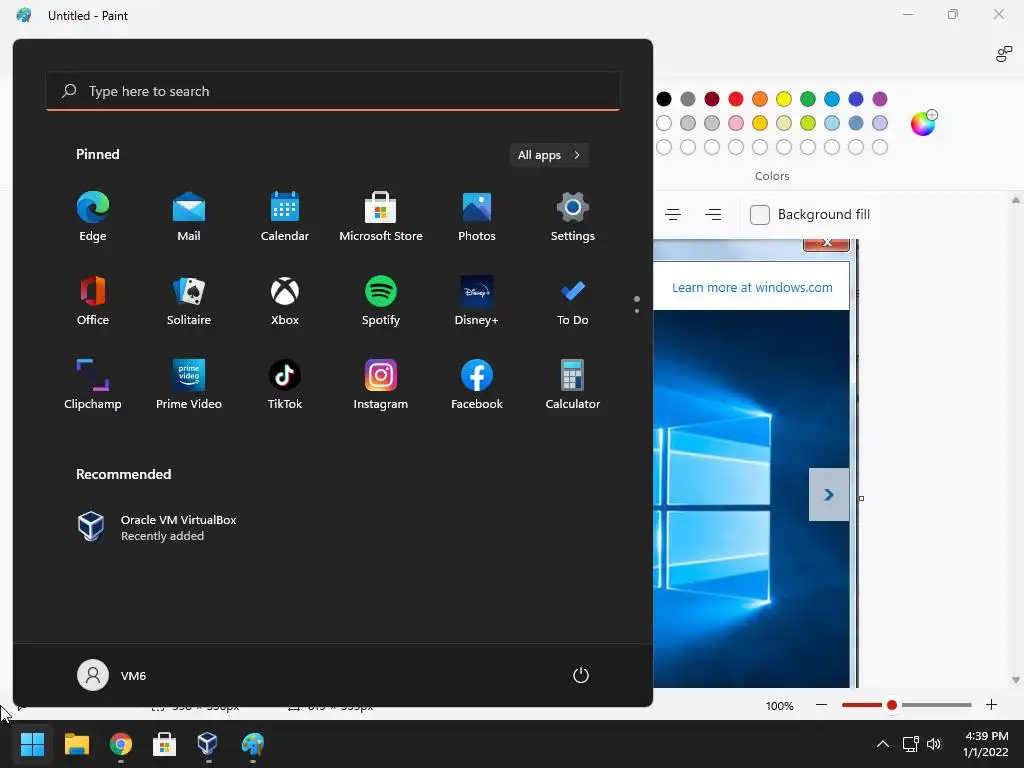Launch Calendar from pinned apps

point(285,217)
